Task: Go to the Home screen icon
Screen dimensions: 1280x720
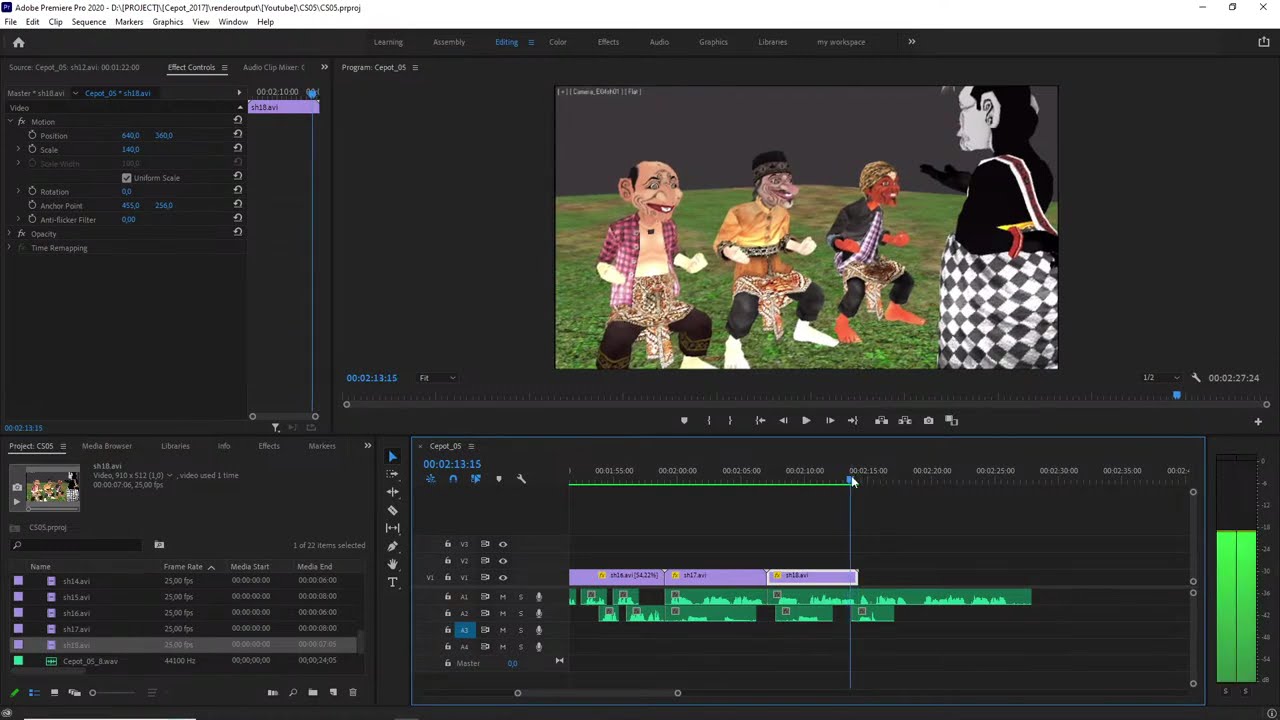Action: click(x=18, y=42)
